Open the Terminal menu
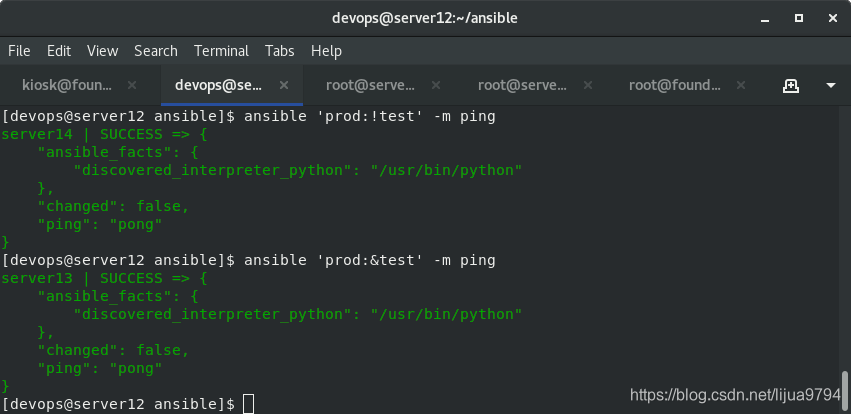851x414 pixels. pyautogui.click(x=221, y=51)
